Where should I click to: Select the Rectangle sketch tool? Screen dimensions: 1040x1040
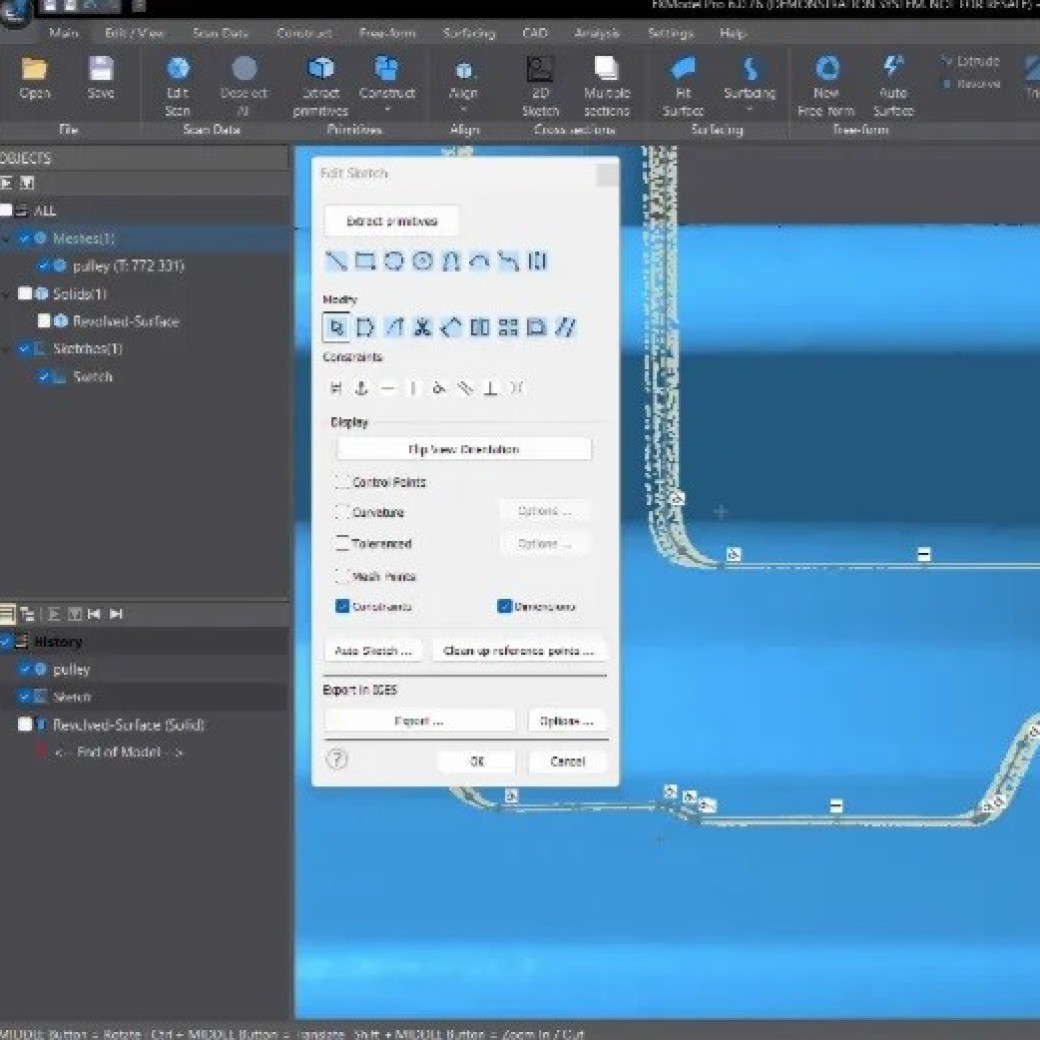click(365, 262)
